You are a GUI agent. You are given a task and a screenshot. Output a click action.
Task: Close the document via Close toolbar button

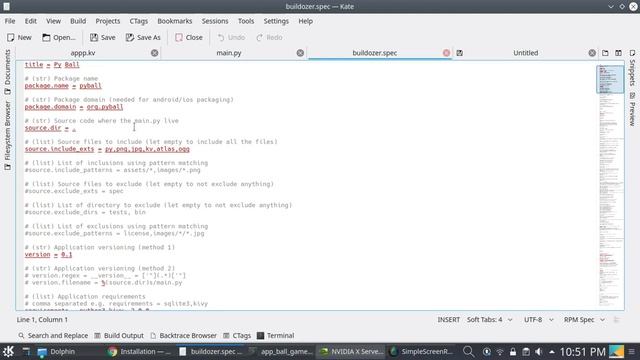coord(189,37)
